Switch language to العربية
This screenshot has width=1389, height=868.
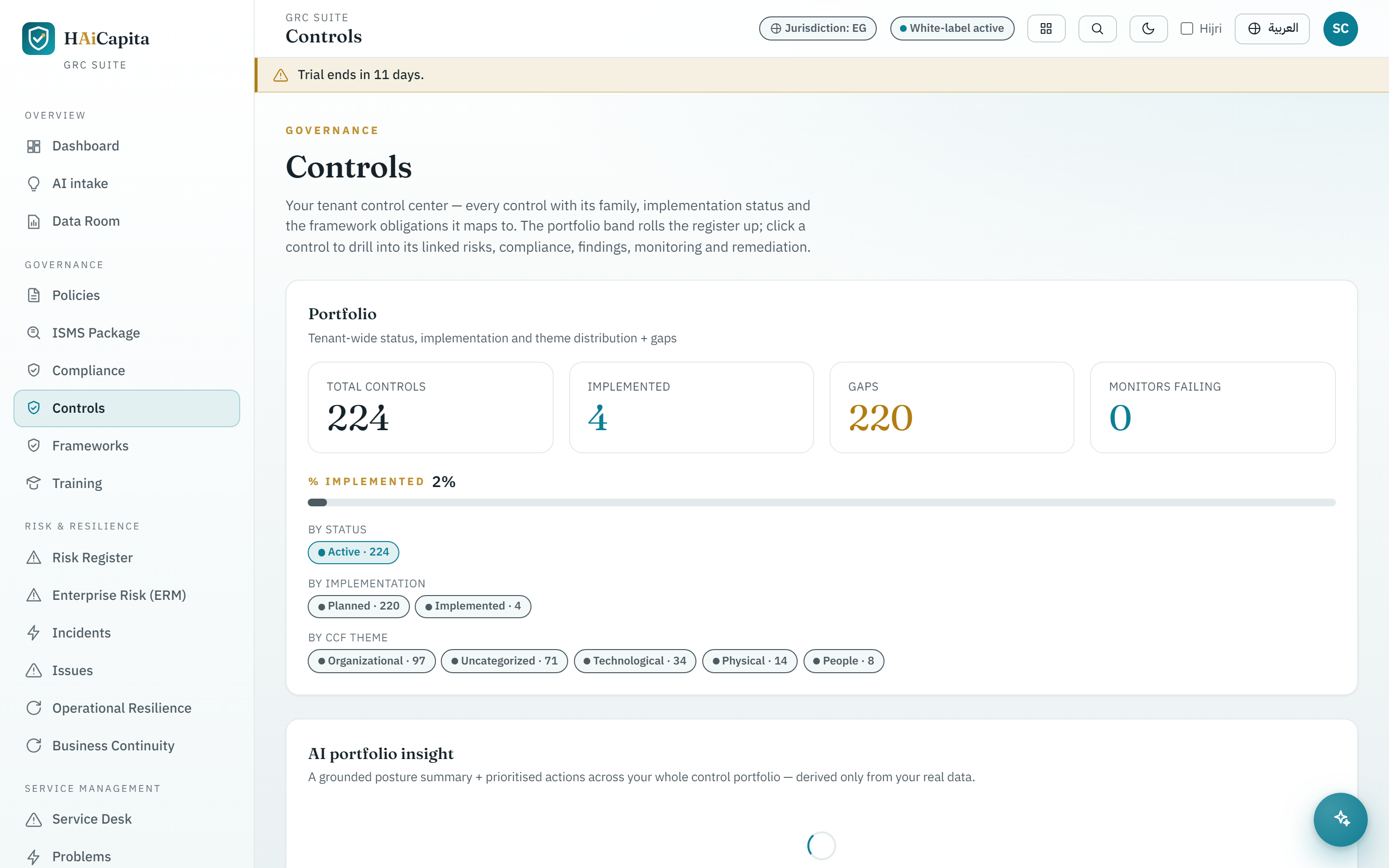1272,29
